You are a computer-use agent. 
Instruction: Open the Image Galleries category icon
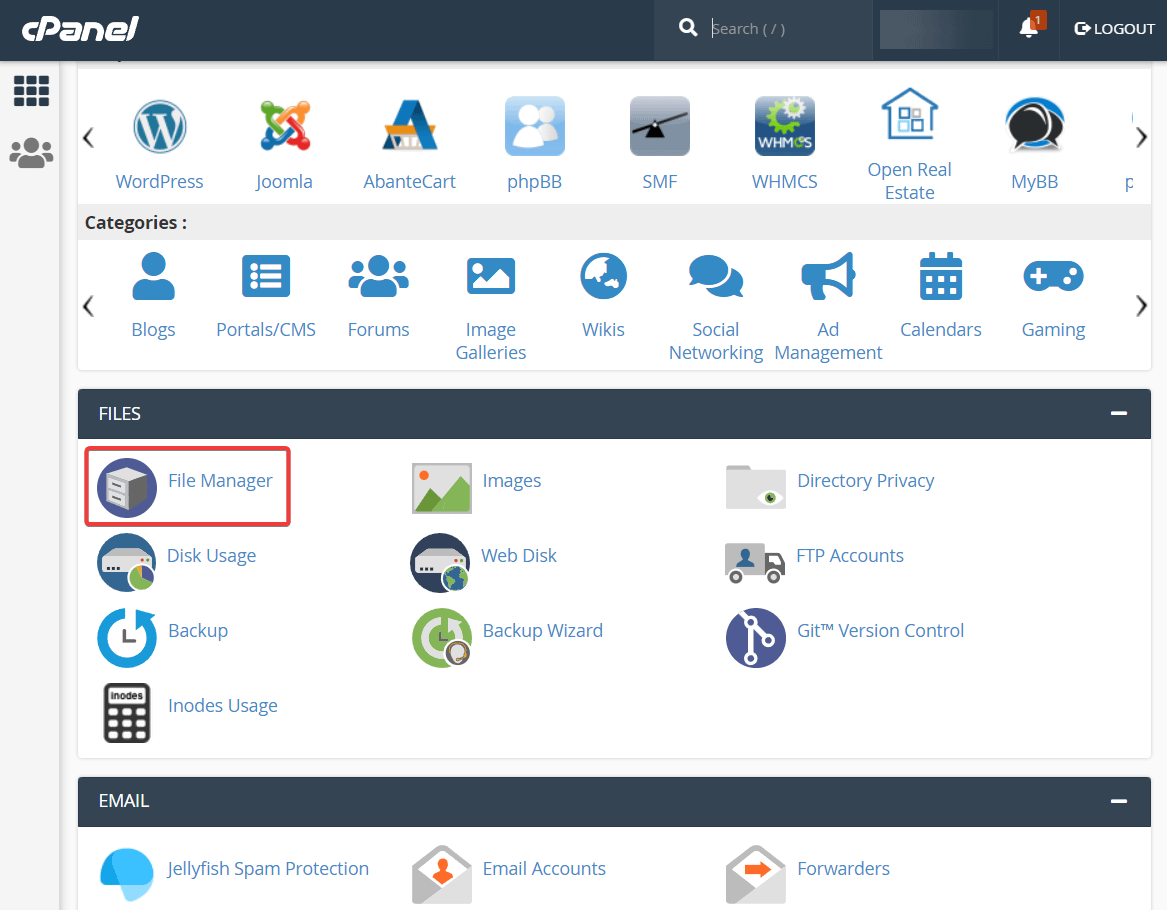[x=490, y=276]
